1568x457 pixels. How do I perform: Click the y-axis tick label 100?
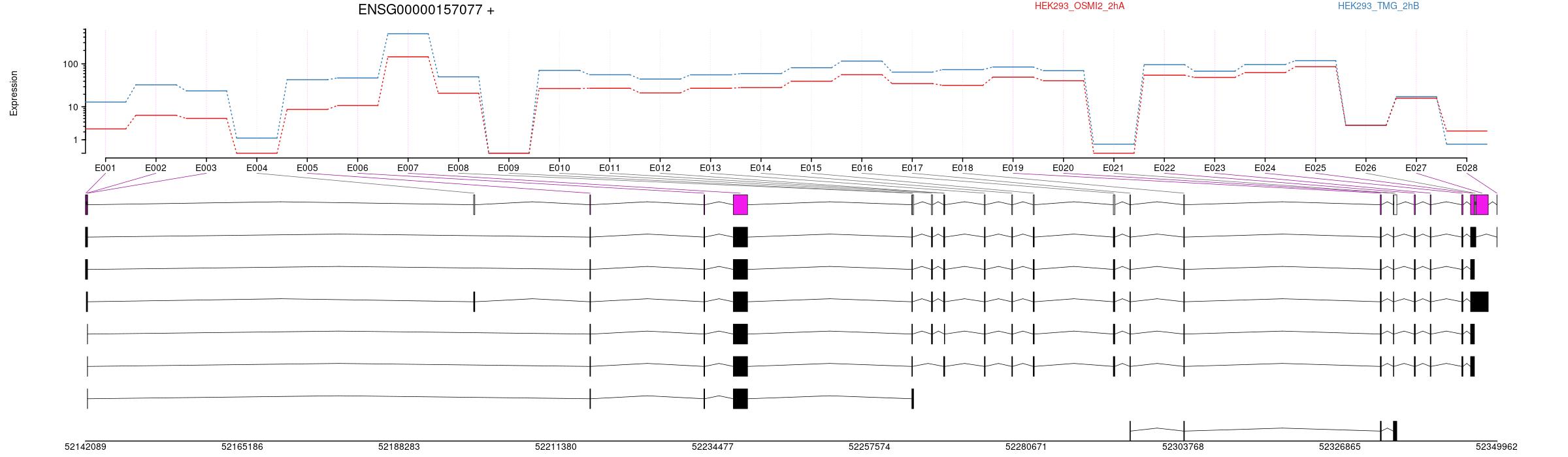click(70, 64)
